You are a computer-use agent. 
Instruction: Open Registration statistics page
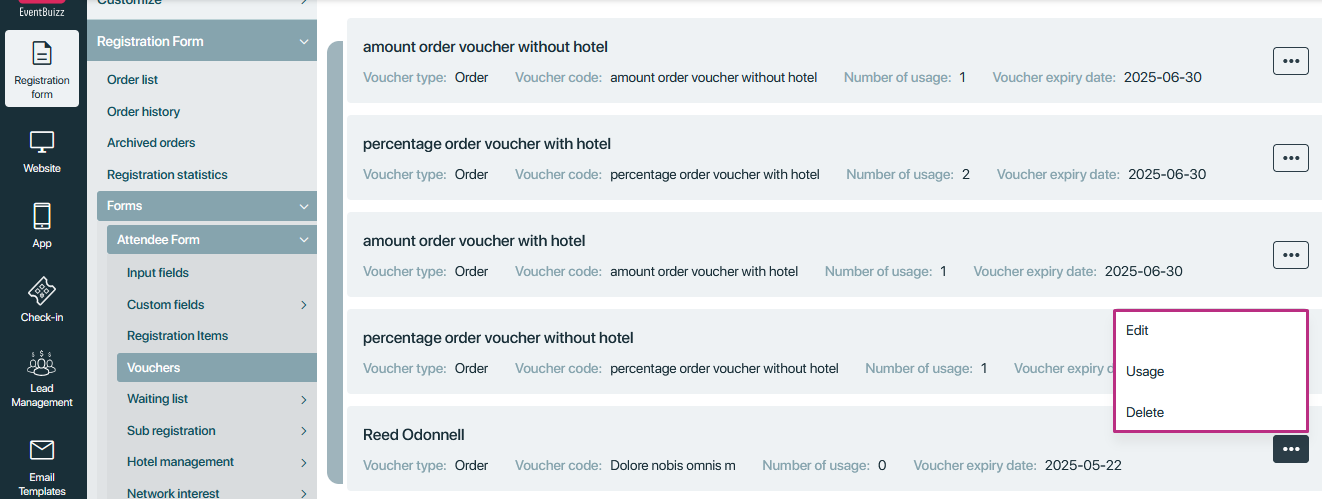point(167,175)
